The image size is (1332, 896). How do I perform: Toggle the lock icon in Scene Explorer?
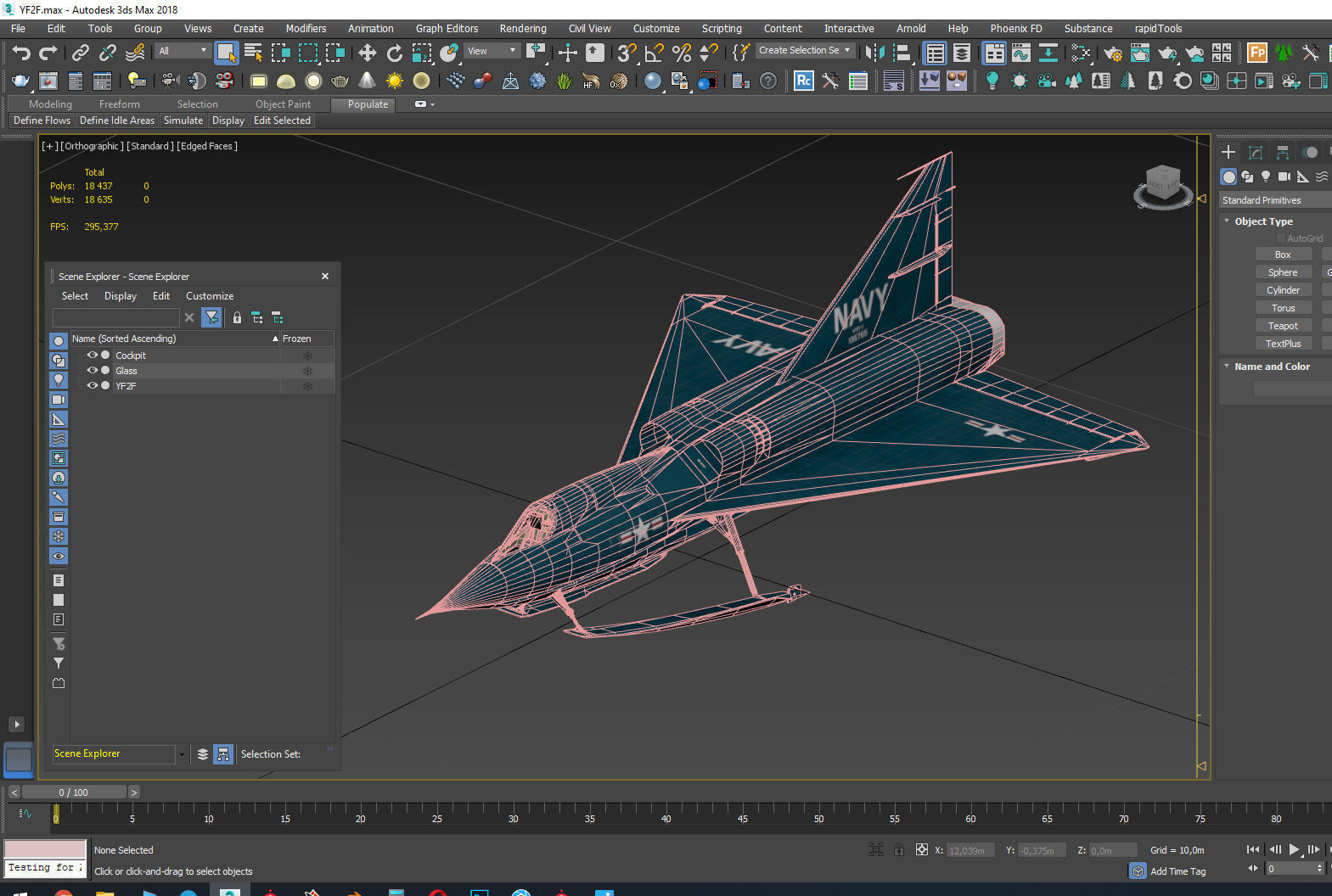[x=237, y=317]
